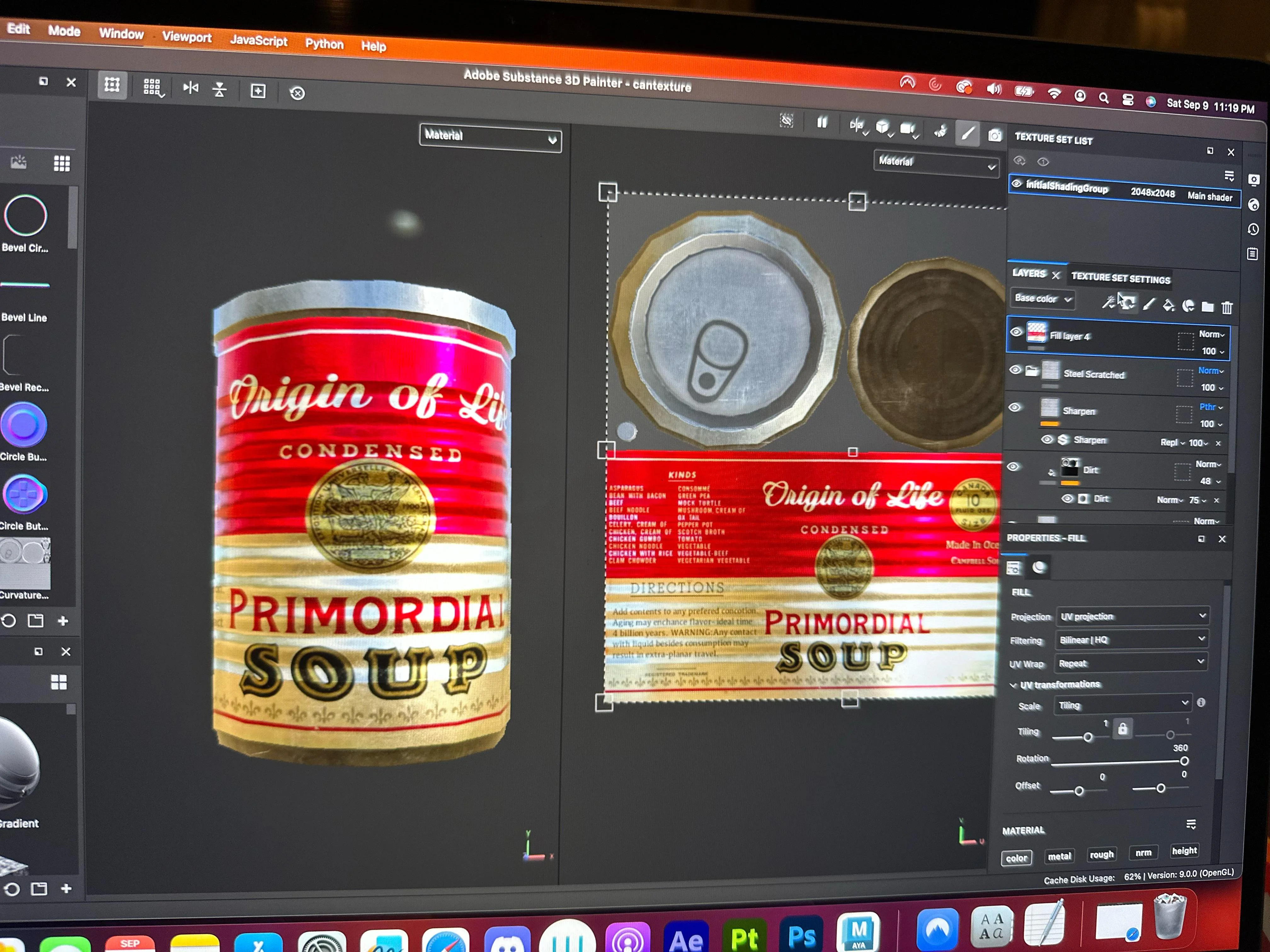Select the Curvature thumbnail in assets shelf
Image resolution: width=1270 pixels, height=952 pixels.
point(26,564)
